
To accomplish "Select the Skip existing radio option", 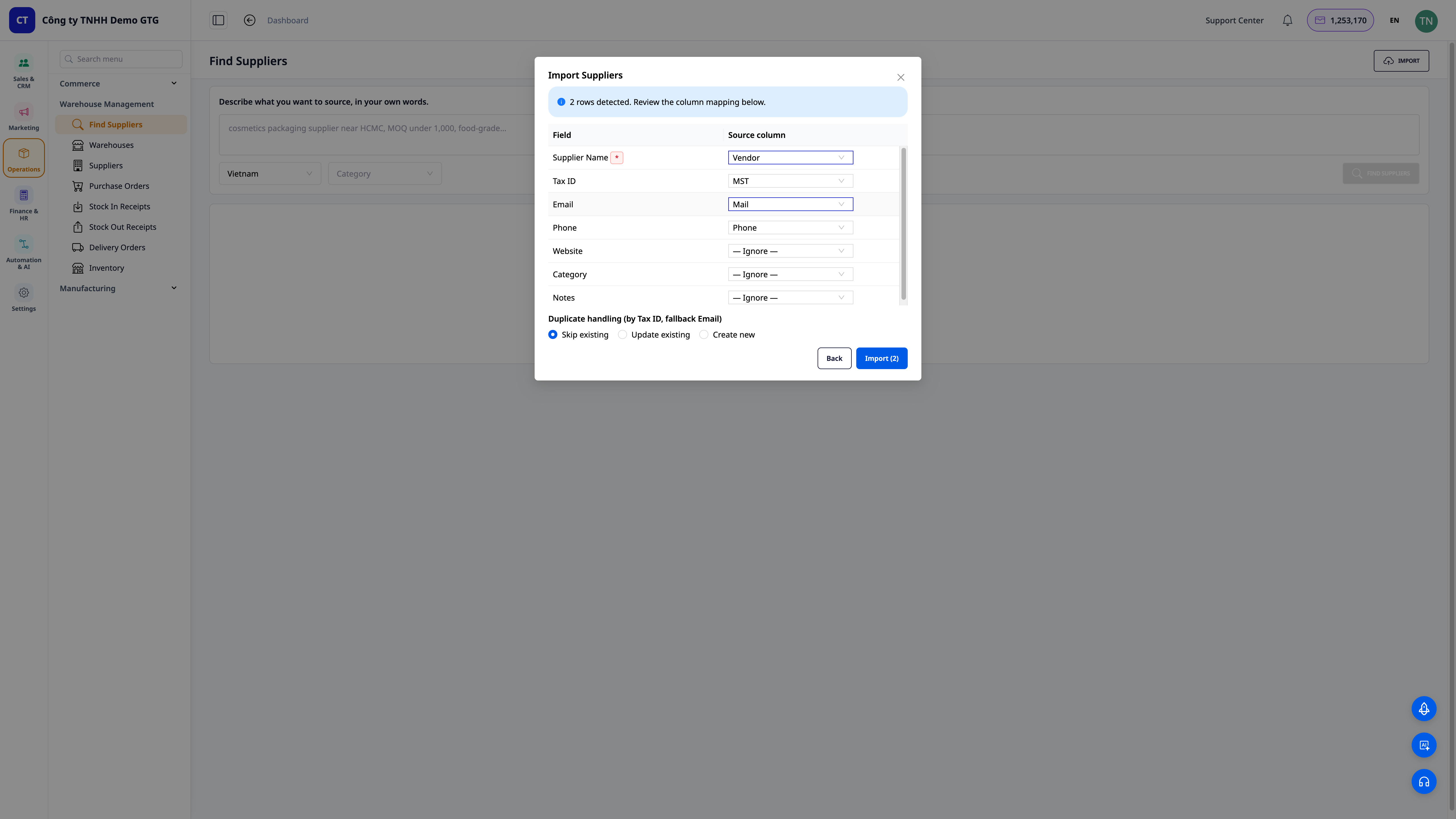I will coord(553,335).
